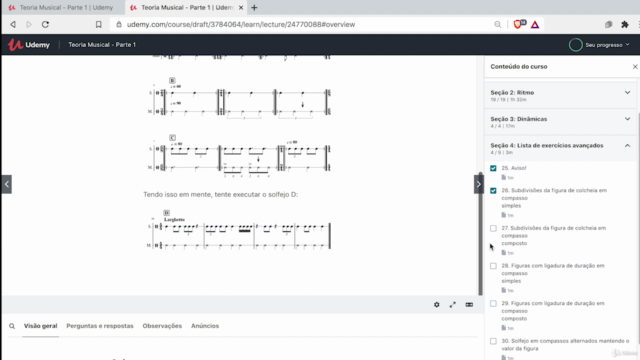
Task: Select the Visão geral tab
Action: tap(40, 326)
